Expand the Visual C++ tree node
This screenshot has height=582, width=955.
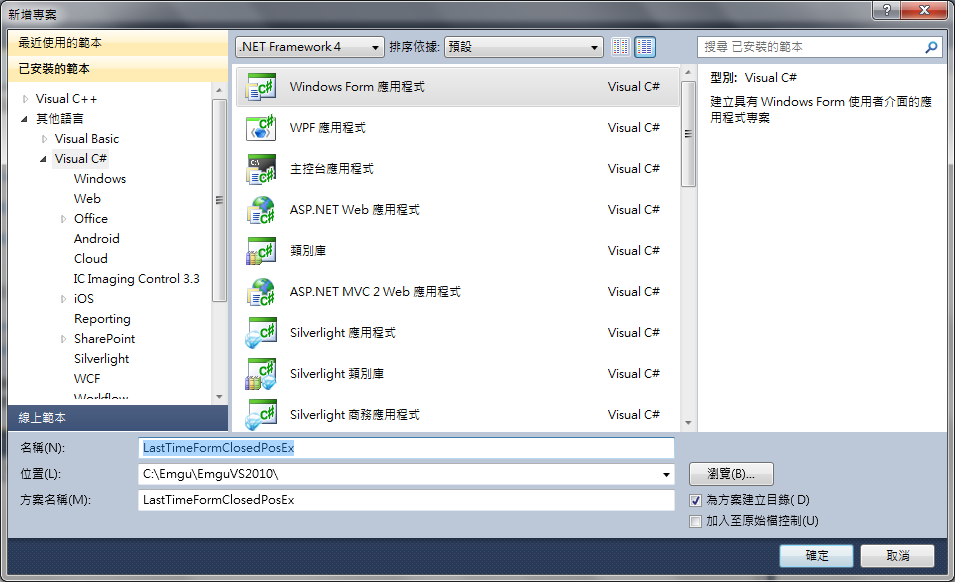point(26,99)
